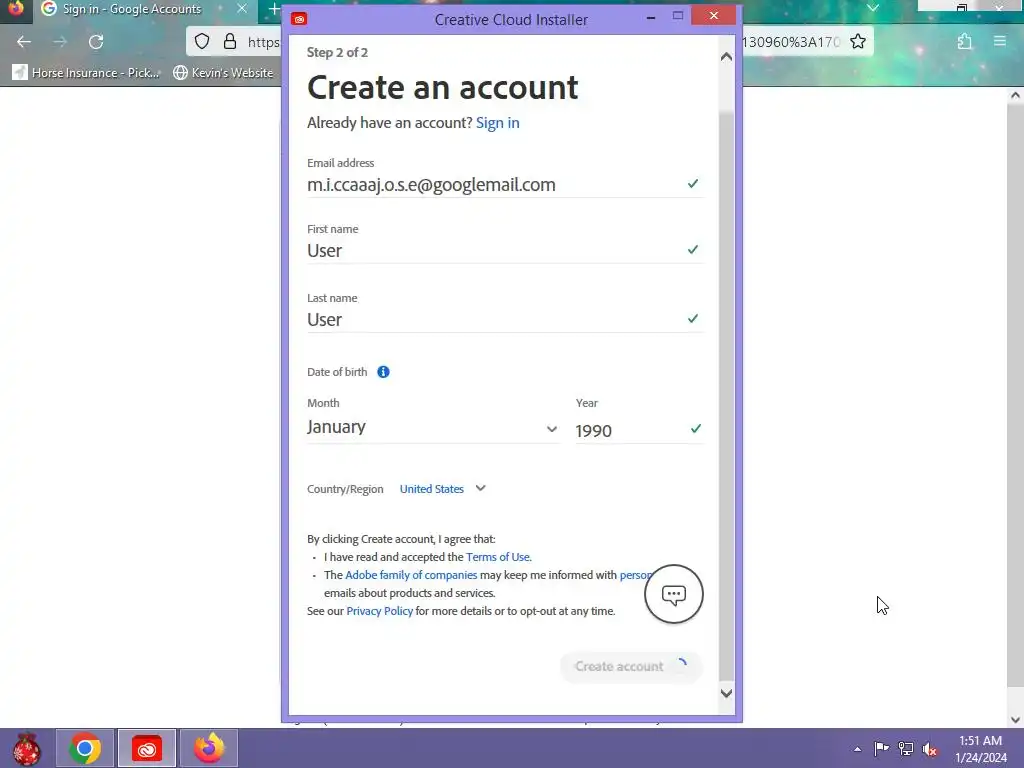Click the Creative Cloud logo in the installer title bar
This screenshot has height=768, width=1024.
299,19
